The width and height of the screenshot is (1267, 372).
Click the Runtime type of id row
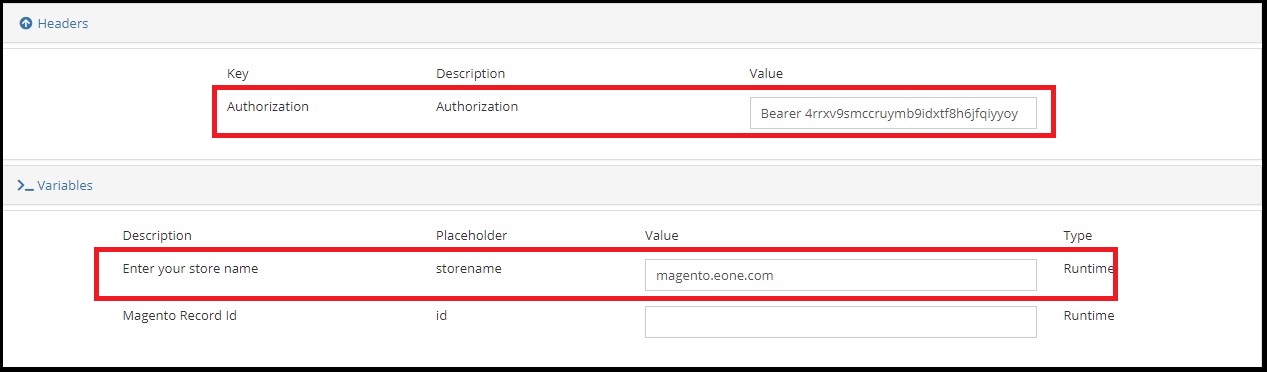1088,315
